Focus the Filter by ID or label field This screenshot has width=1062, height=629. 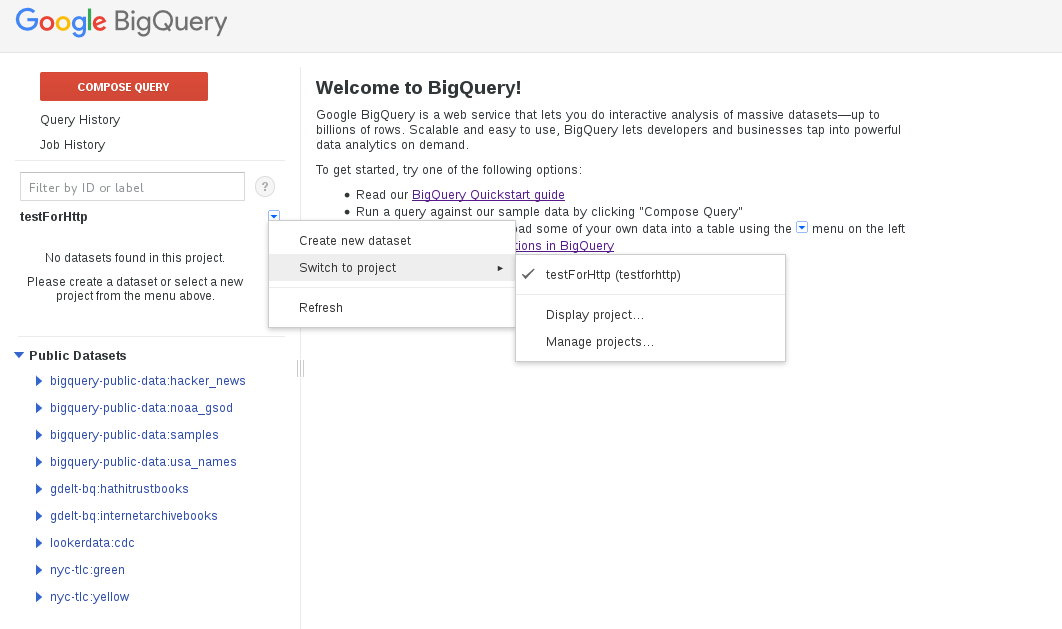[x=133, y=187]
